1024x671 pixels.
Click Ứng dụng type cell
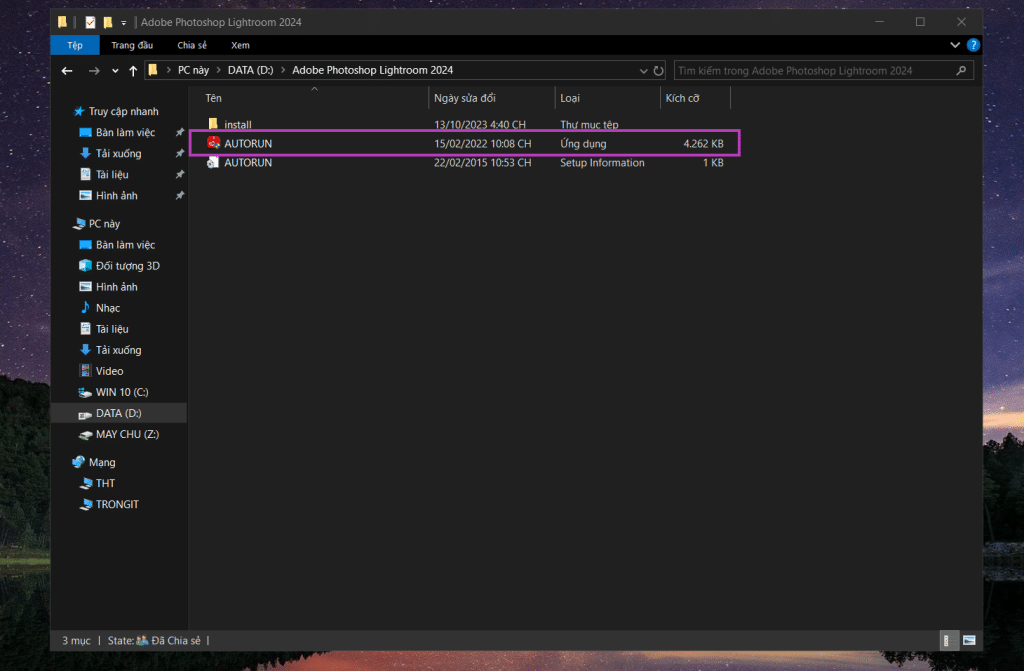(x=583, y=143)
